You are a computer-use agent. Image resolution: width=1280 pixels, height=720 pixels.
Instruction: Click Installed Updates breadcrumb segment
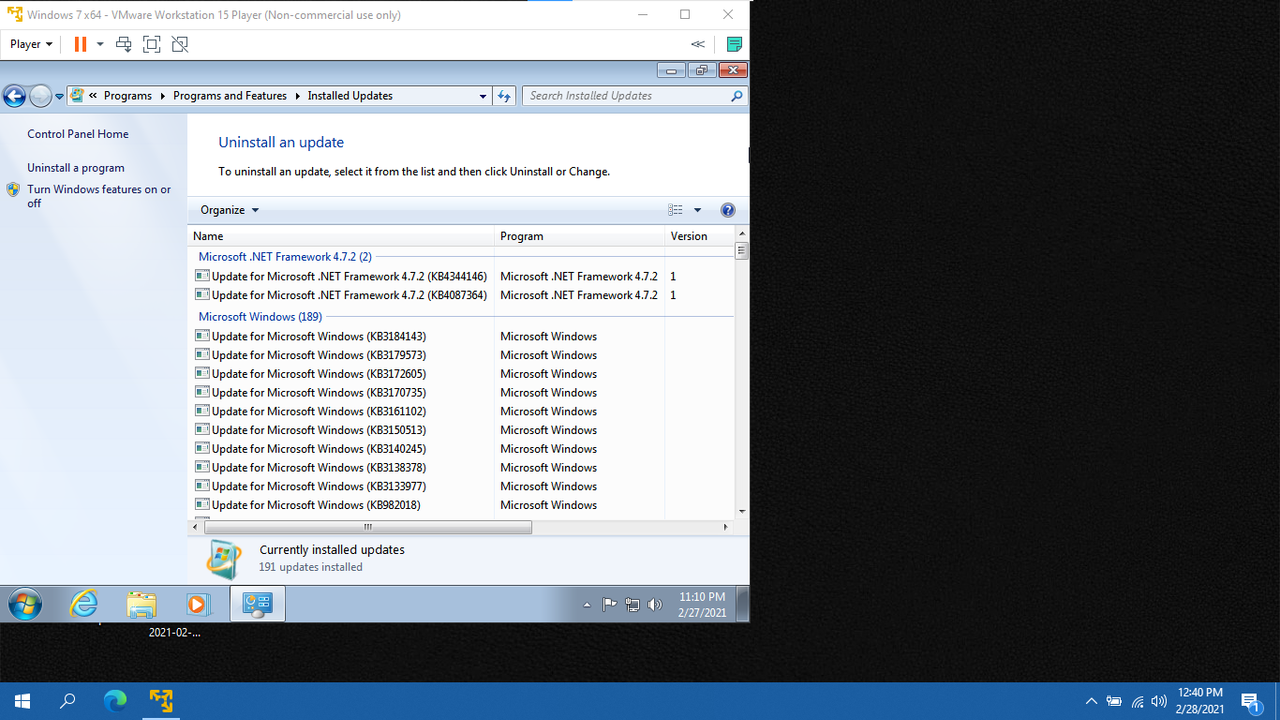(x=350, y=96)
